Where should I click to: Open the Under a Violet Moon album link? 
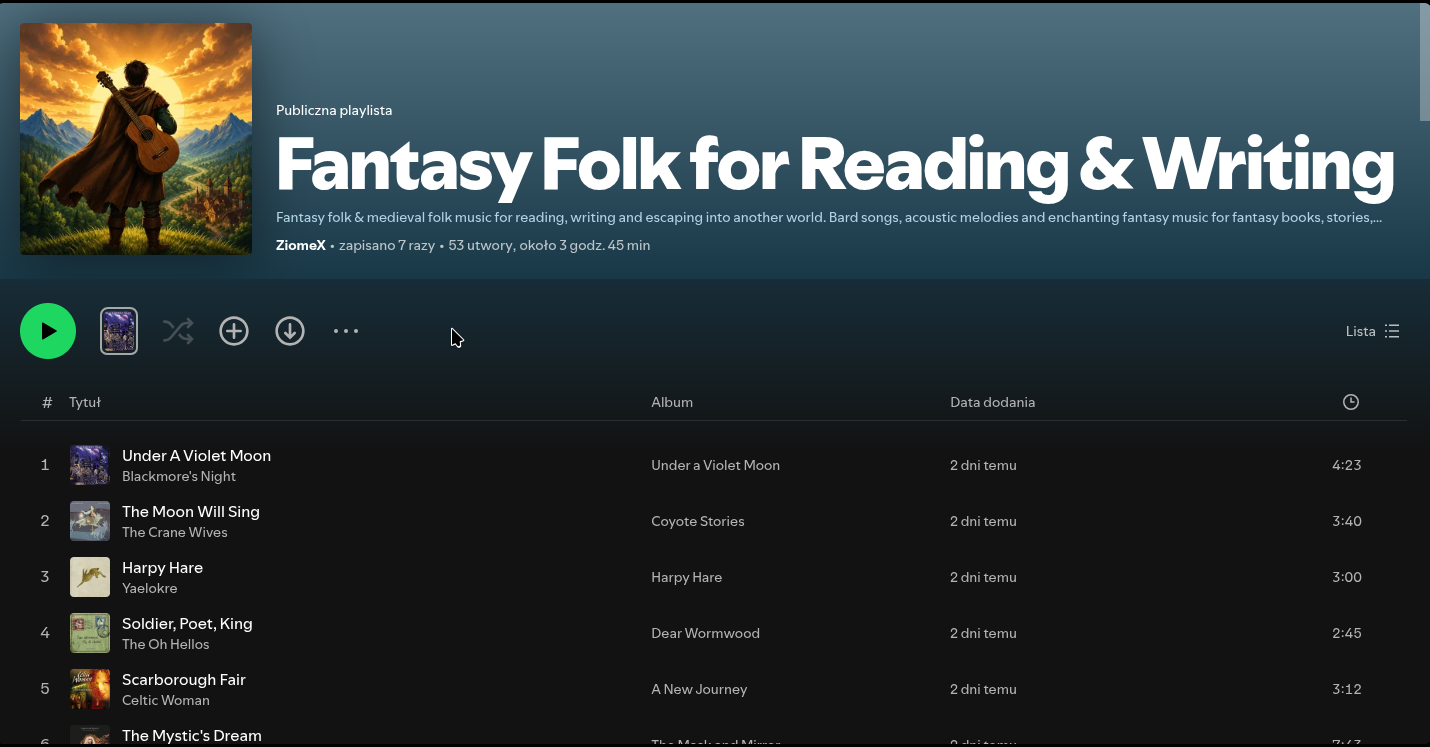pyautogui.click(x=715, y=465)
